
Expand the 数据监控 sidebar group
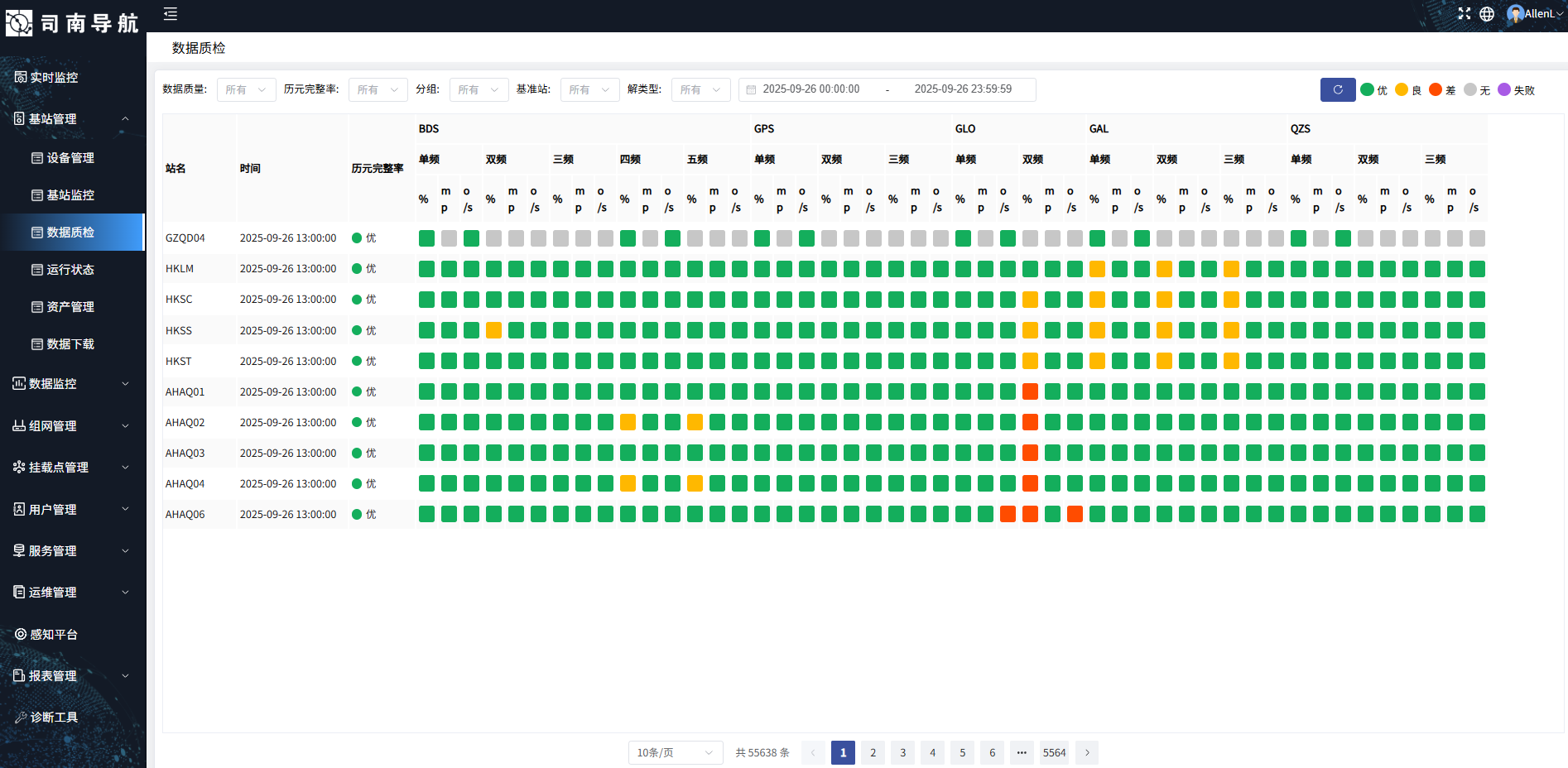point(73,383)
